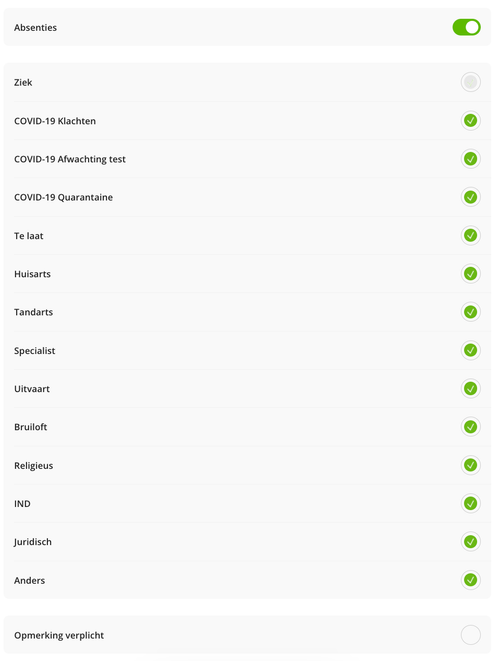
Task: Uncheck Uitvaart absence reason
Action: point(470,388)
